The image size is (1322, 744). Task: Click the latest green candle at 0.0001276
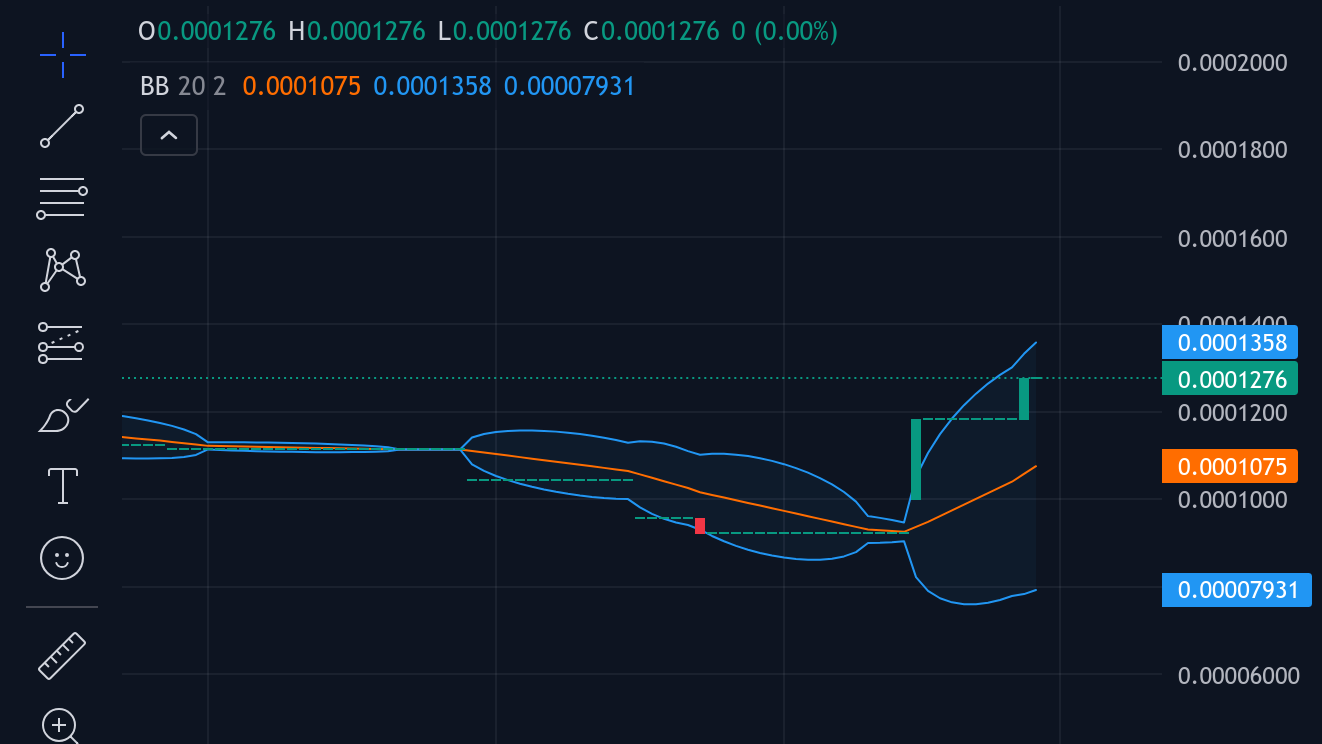(1024, 399)
